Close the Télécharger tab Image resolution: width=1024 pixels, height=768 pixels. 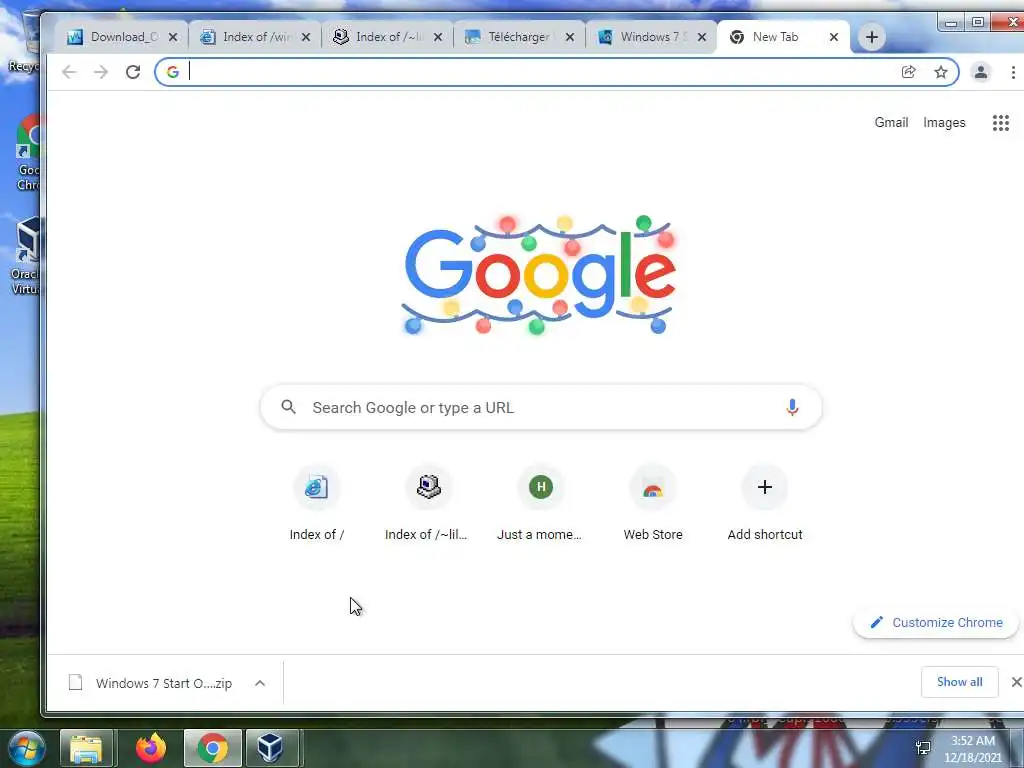tap(570, 37)
